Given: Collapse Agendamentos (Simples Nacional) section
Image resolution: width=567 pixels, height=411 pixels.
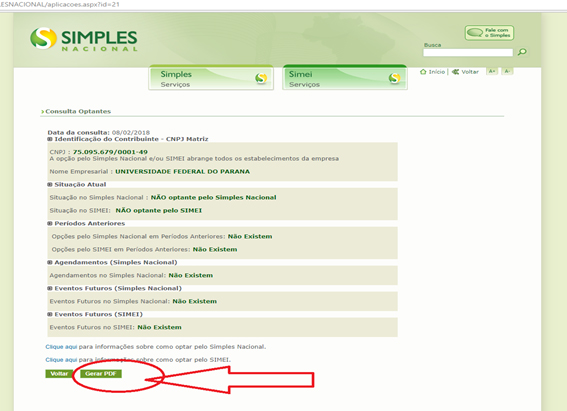Looking at the screenshot, I should 50,262.
